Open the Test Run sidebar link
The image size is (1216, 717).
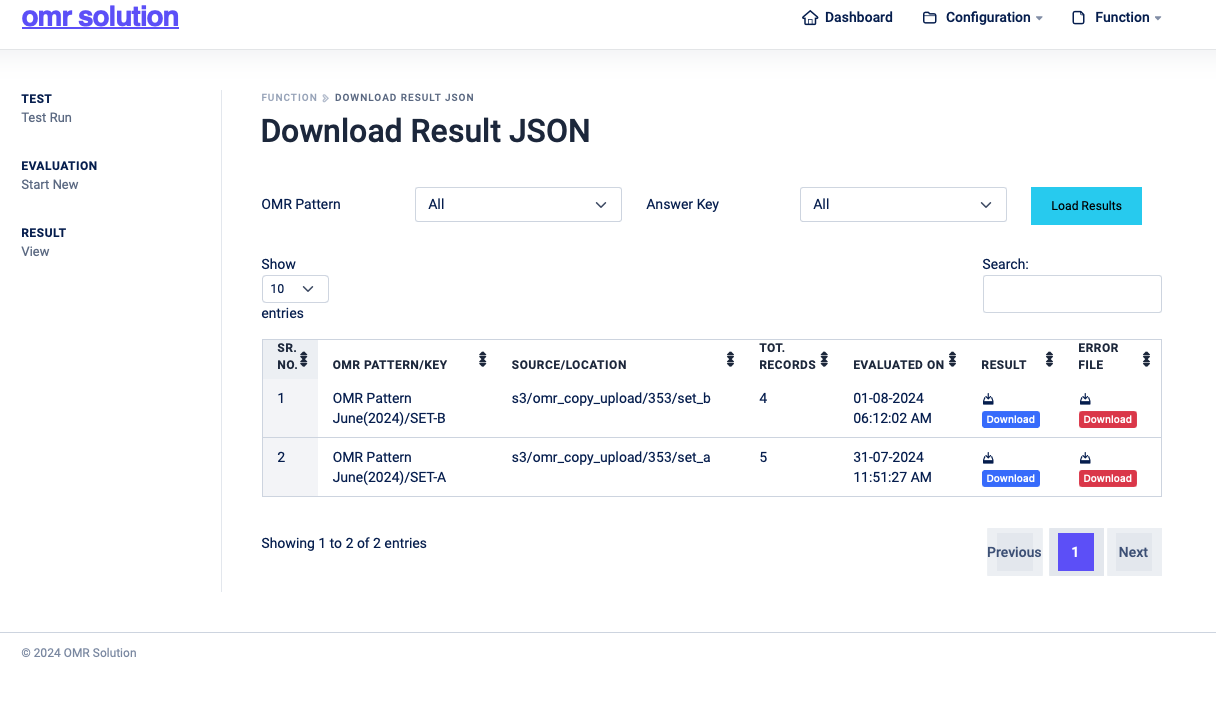pyautogui.click(x=46, y=118)
